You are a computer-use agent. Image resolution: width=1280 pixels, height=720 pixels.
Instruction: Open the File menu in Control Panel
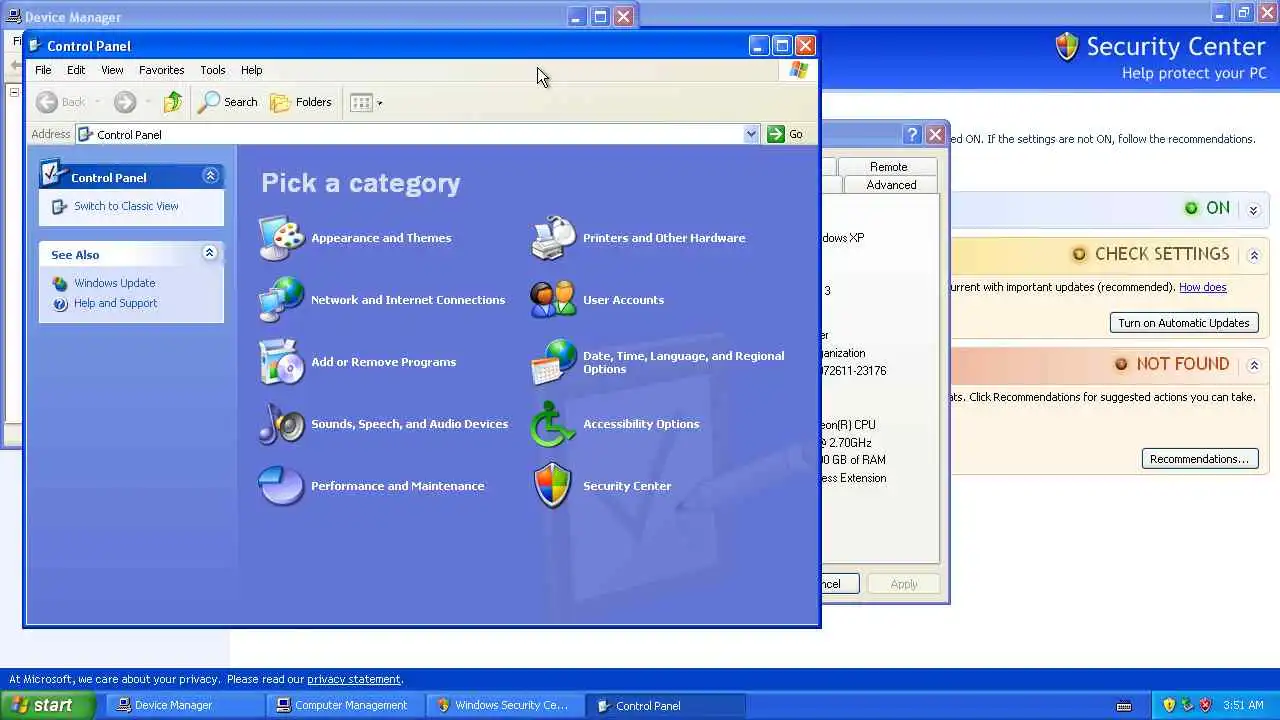click(43, 70)
